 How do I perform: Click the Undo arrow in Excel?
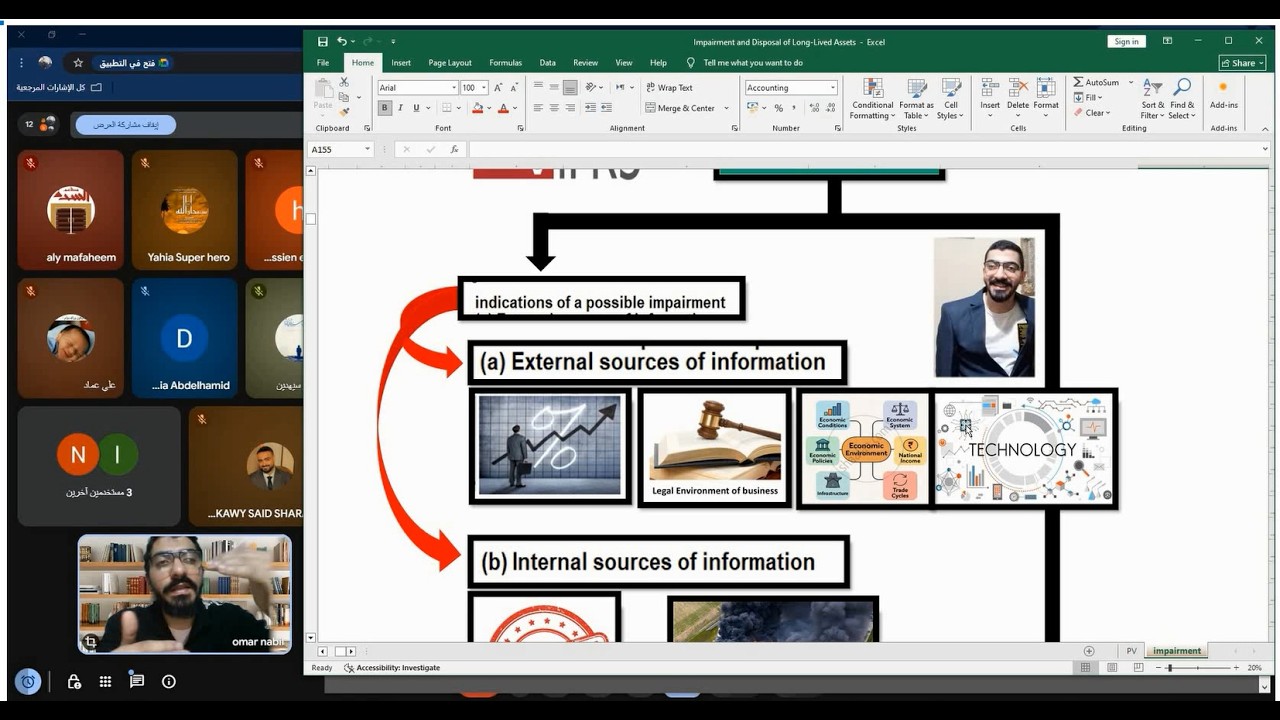[342, 42]
